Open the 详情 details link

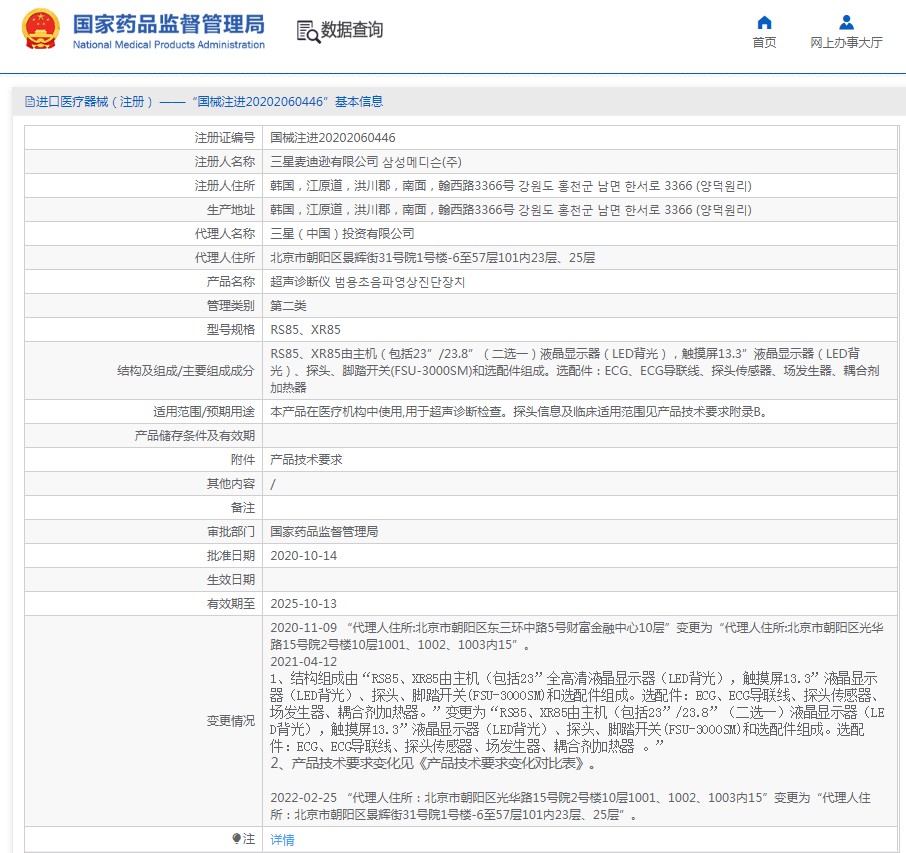(x=283, y=839)
